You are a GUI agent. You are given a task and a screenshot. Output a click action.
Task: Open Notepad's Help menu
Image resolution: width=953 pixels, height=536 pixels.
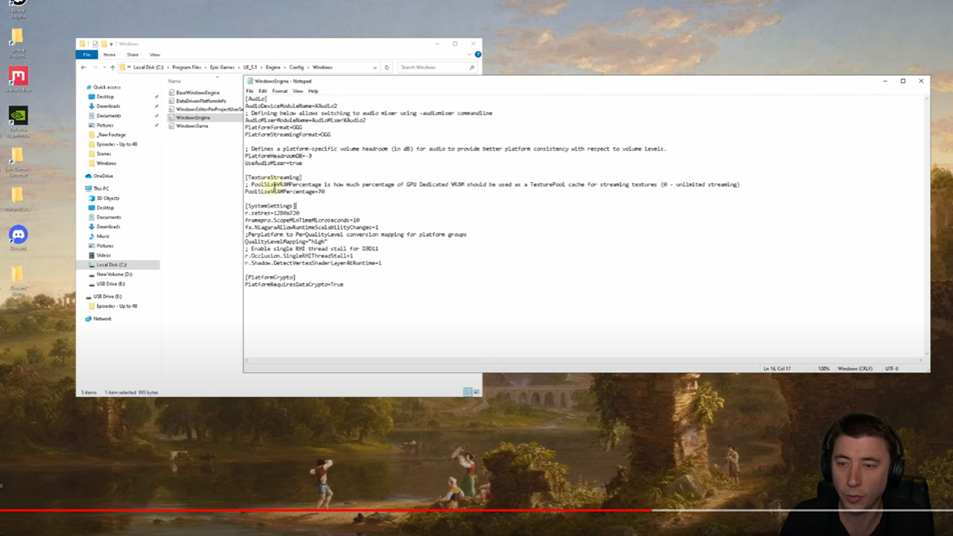(313, 91)
